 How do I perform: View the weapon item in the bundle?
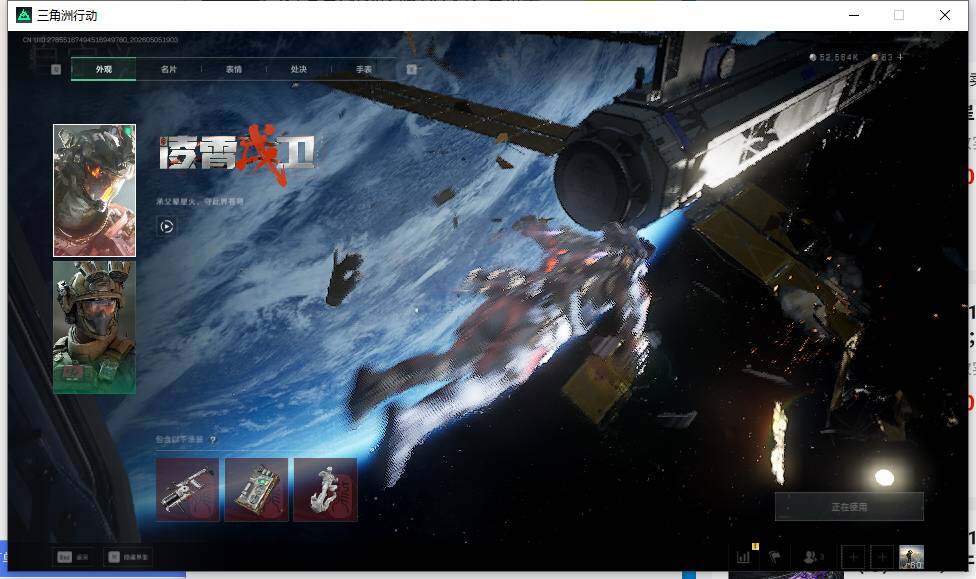pos(187,489)
